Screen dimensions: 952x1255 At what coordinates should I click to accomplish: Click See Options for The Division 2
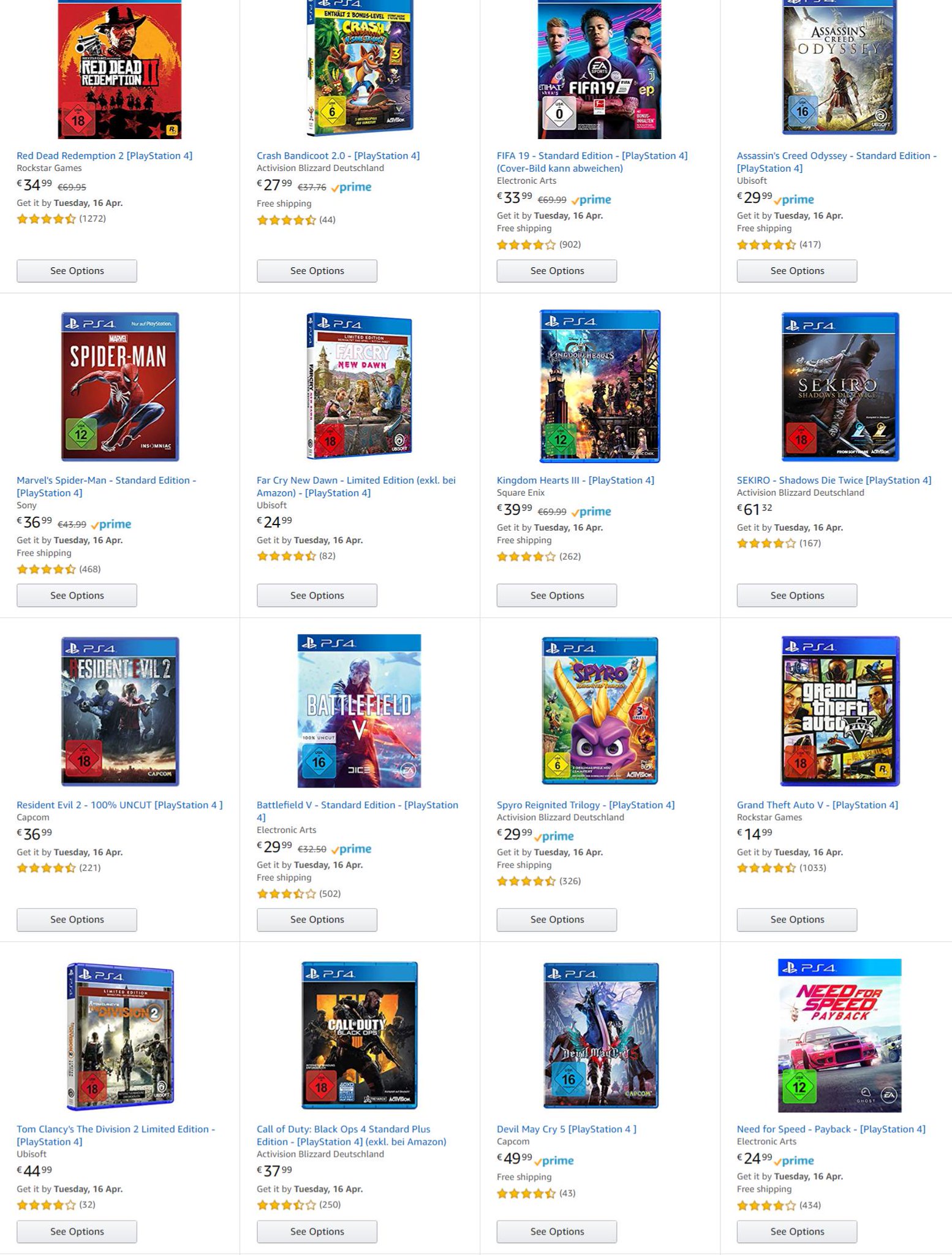tap(77, 1232)
